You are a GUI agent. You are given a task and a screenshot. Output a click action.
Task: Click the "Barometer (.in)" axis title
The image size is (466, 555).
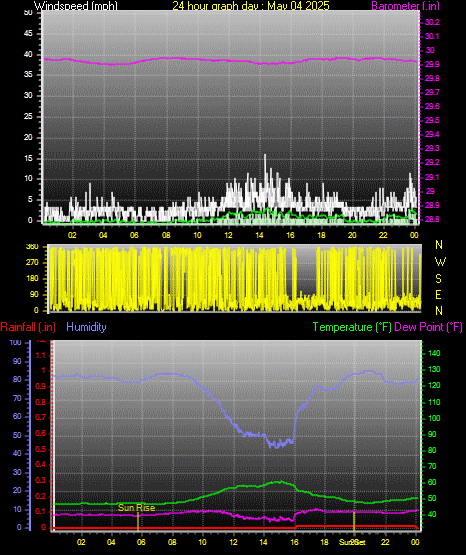pos(405,6)
